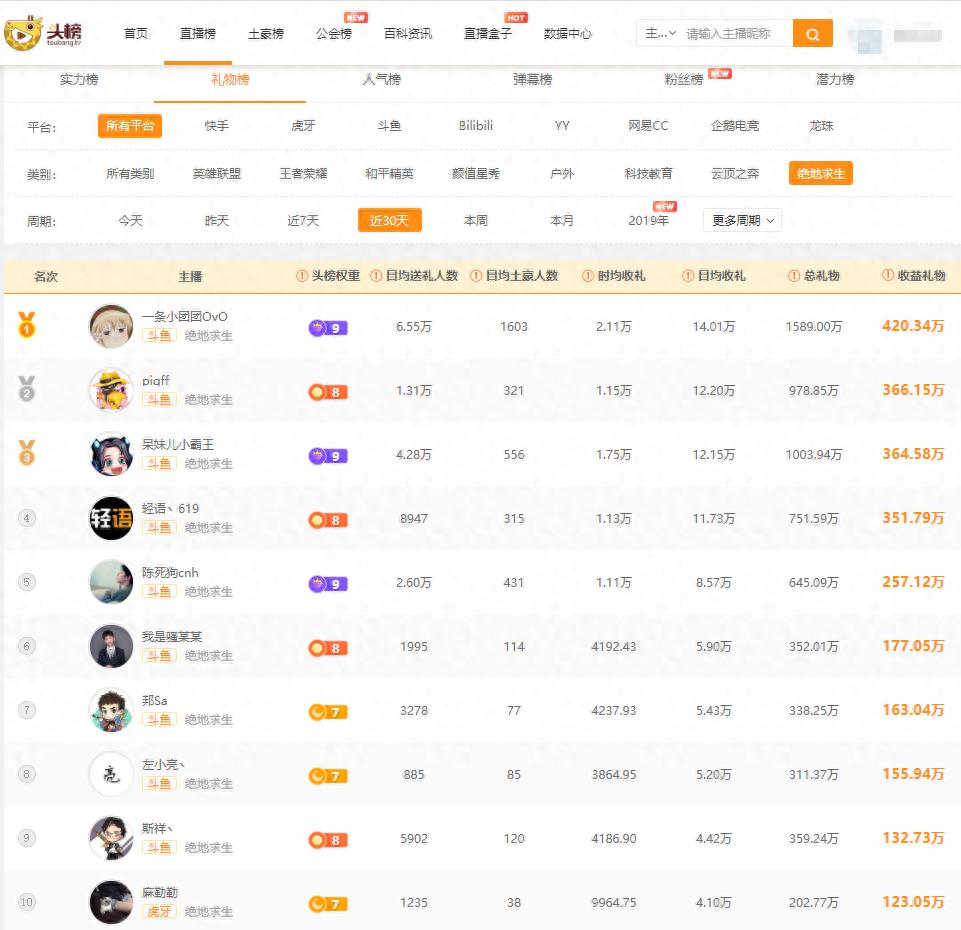Click the bronze rank 3 medal icon
This screenshot has width=961, height=930.
click(x=26, y=452)
